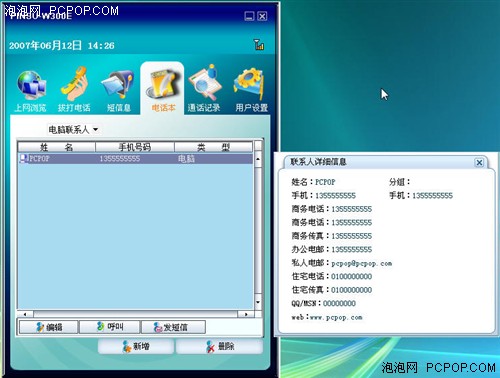Click the horizontal scroll right arrow
The height and width of the screenshot is (378, 500).
coord(246,314)
